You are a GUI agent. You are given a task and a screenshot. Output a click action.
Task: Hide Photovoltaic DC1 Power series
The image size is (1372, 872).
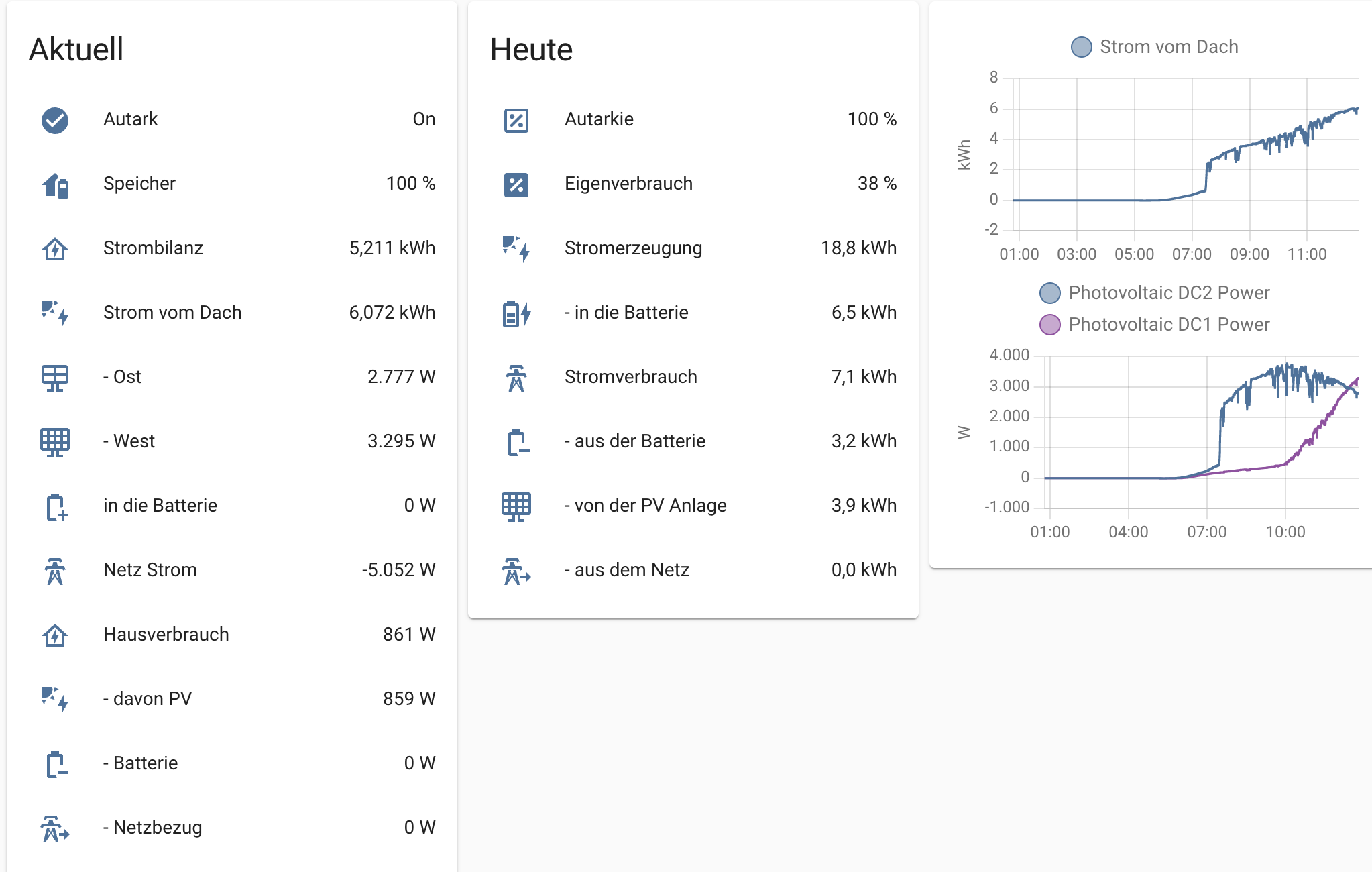coord(1155,325)
